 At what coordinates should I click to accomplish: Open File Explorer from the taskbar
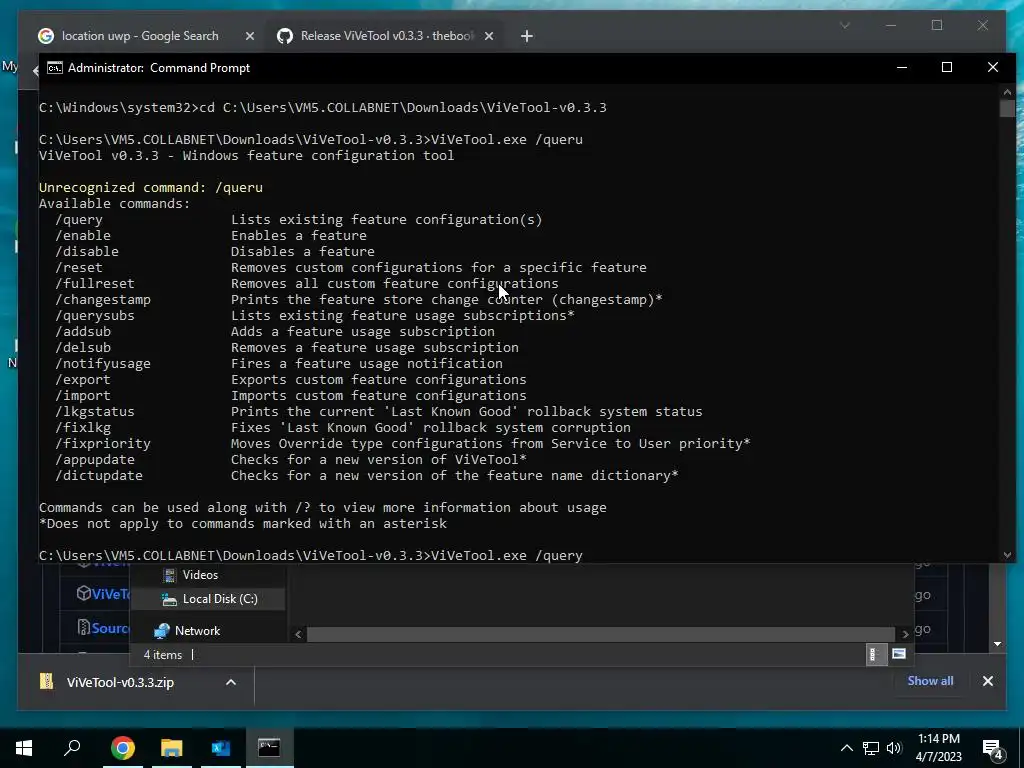[x=171, y=748]
